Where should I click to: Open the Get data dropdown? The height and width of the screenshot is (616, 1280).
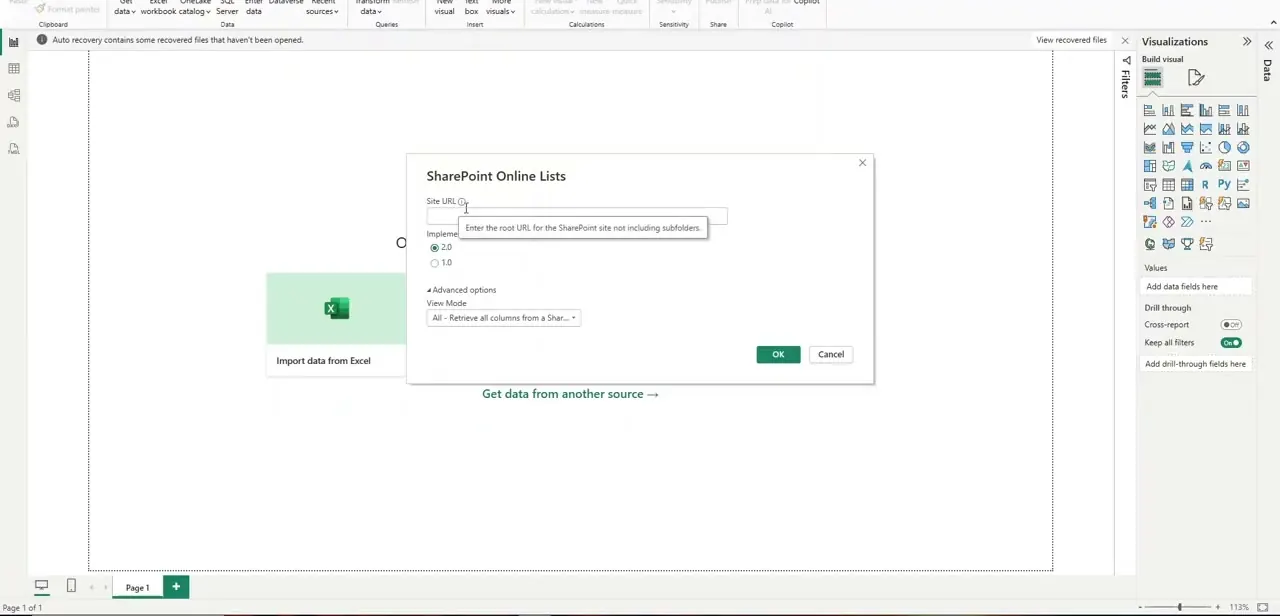(124, 8)
